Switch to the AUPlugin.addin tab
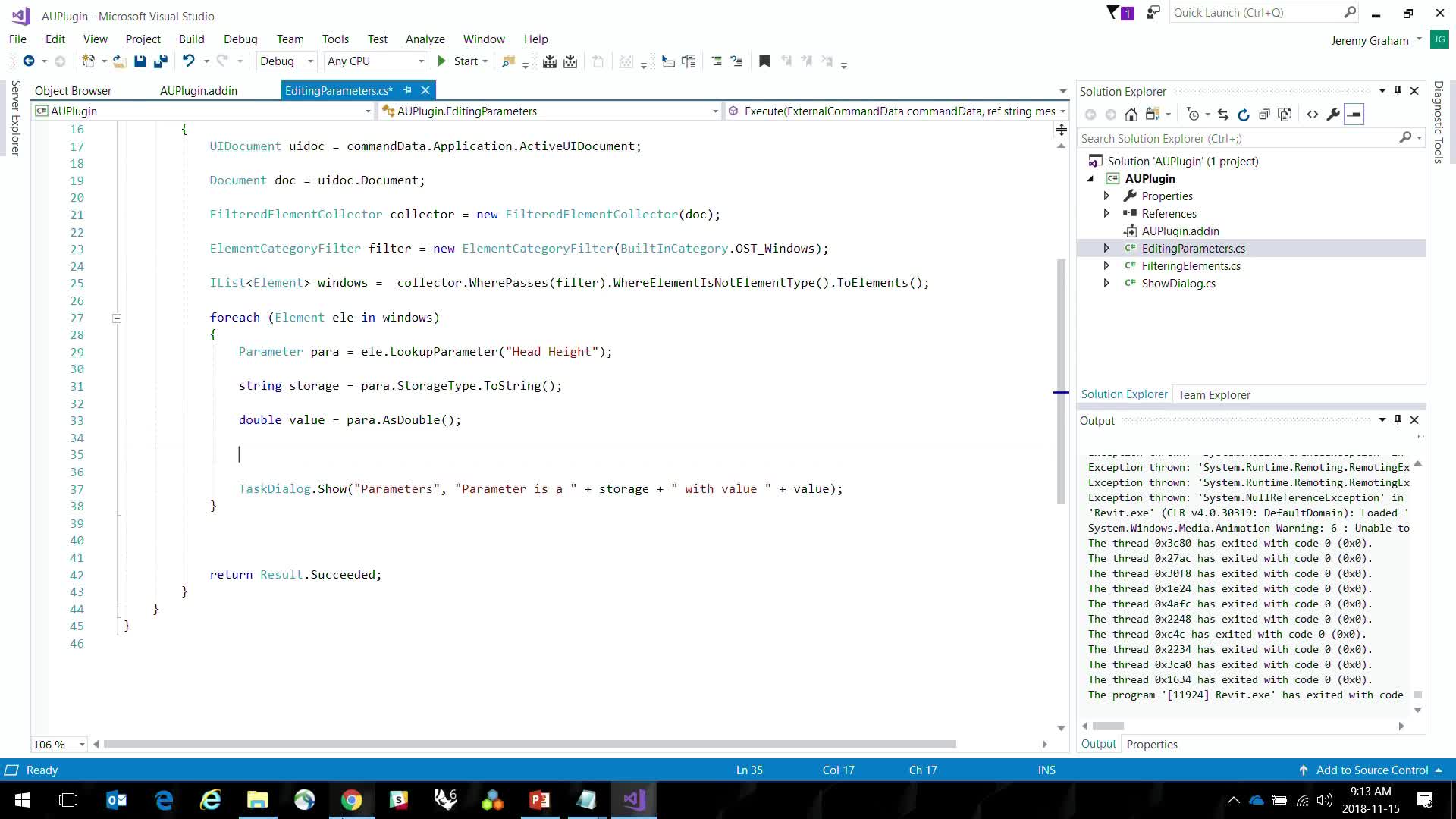1456x819 pixels. pos(199,91)
